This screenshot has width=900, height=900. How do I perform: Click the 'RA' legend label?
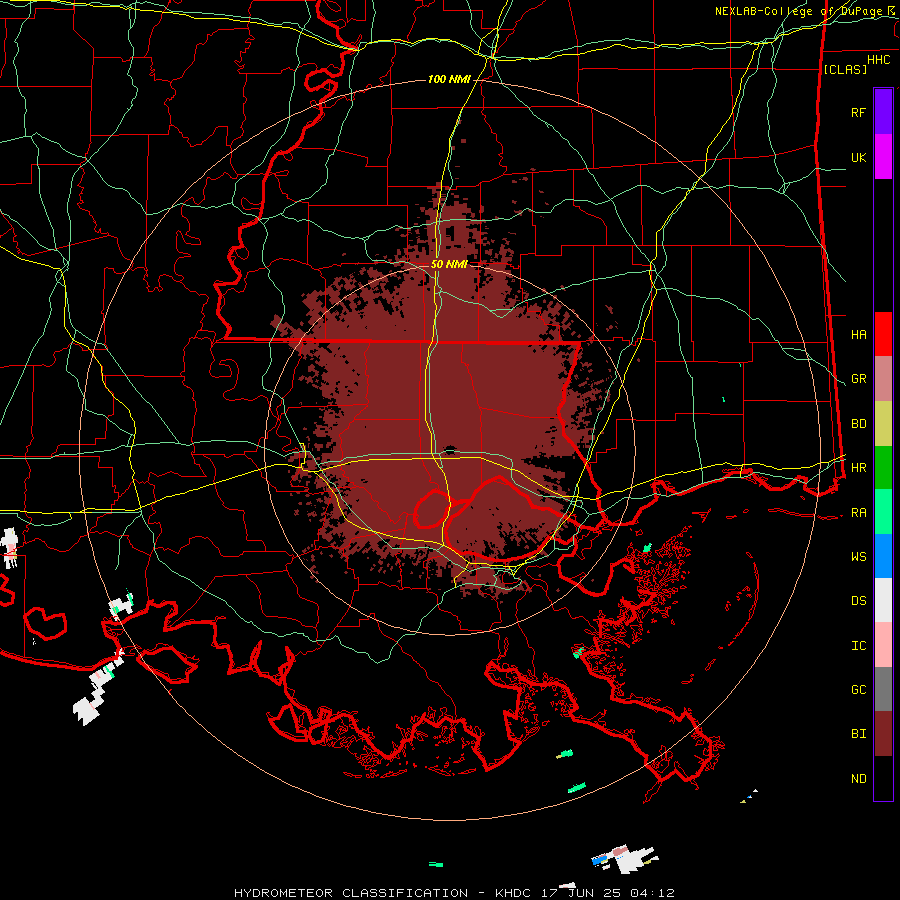[x=858, y=513]
